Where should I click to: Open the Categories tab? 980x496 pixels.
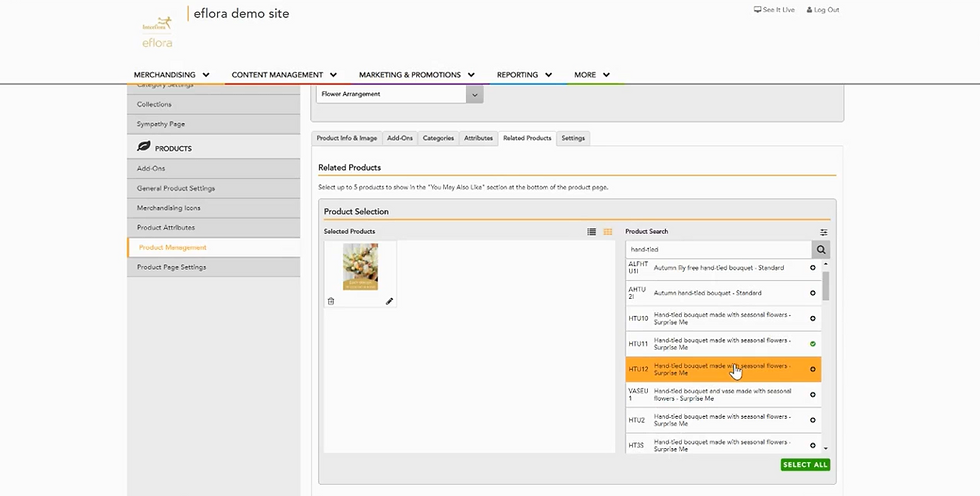pyautogui.click(x=438, y=138)
